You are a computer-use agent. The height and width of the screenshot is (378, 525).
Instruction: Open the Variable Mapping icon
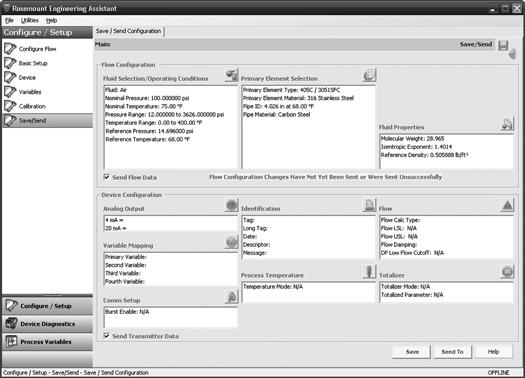[231, 242]
